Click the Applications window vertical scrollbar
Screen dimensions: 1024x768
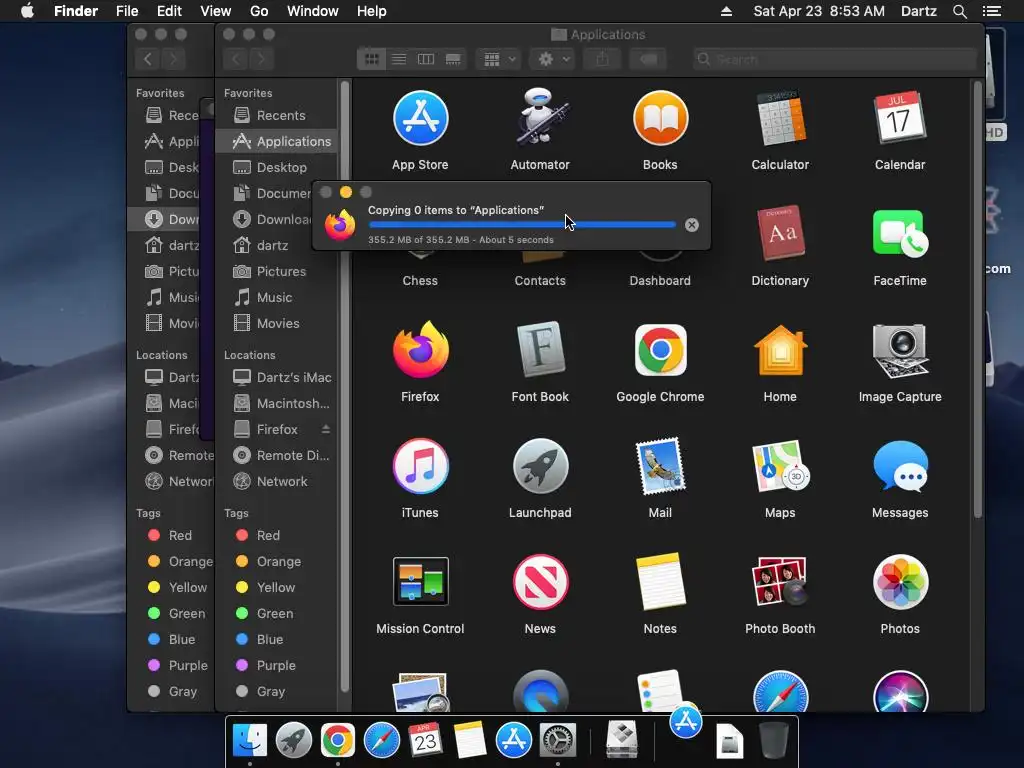point(978,300)
